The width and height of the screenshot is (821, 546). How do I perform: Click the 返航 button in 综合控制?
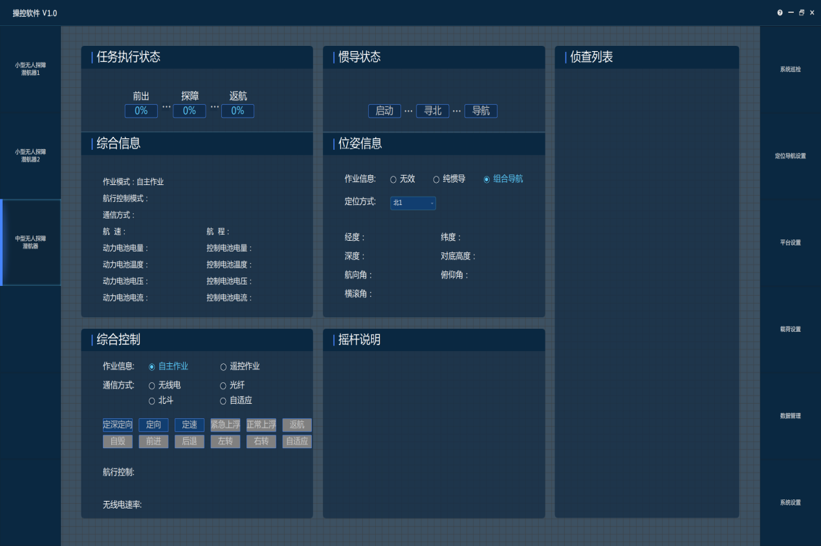(x=297, y=425)
